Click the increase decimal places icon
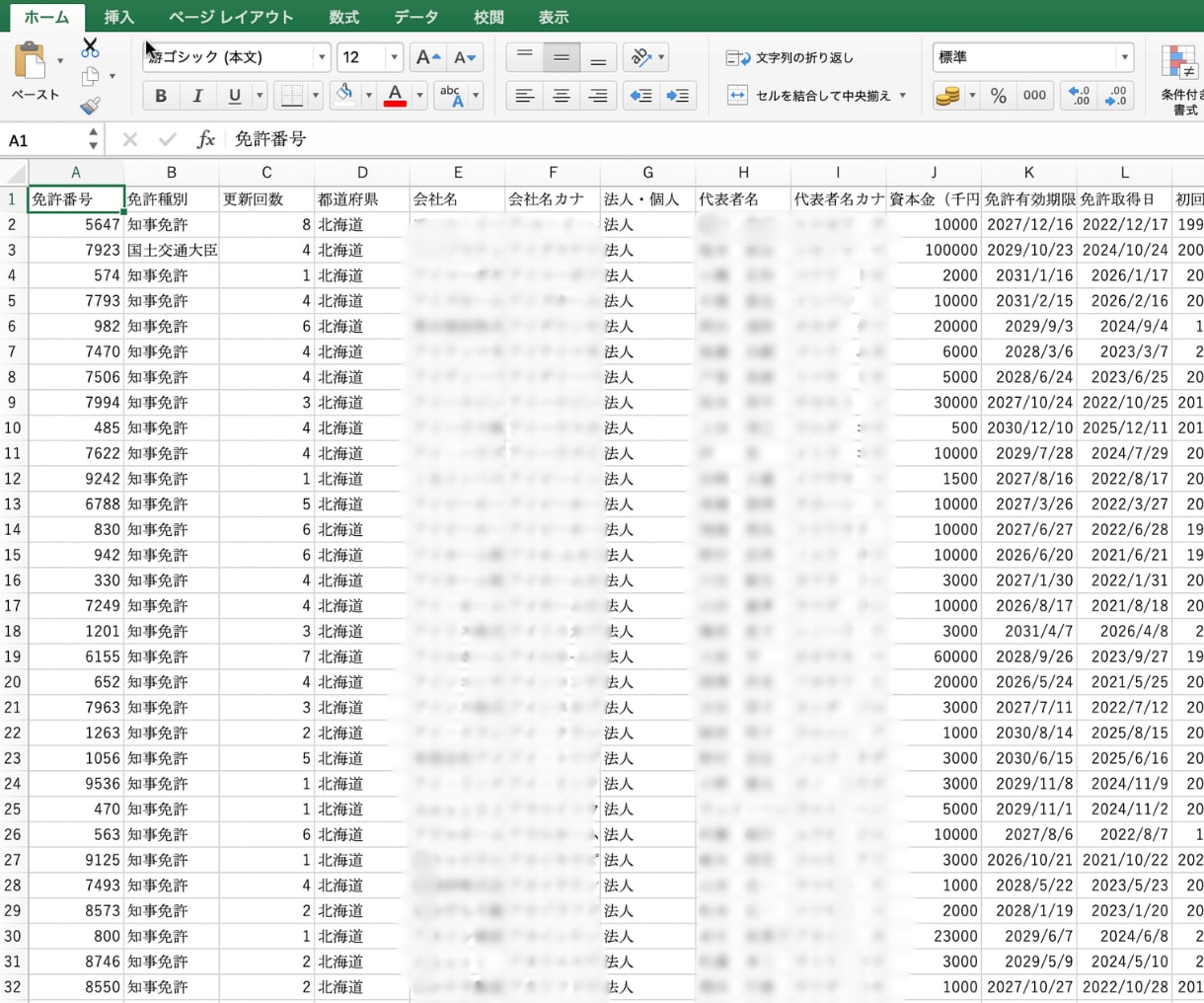The height and width of the screenshot is (1003, 1204). (1080, 96)
